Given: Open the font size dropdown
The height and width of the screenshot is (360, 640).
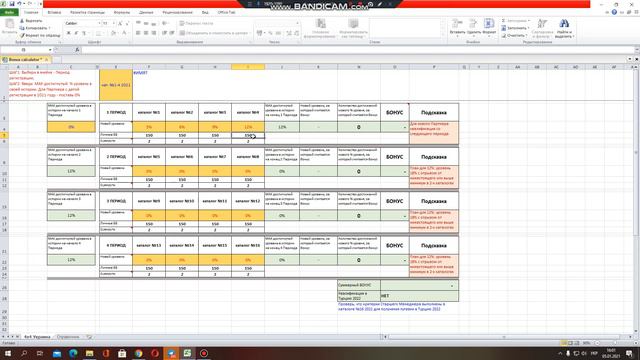Looking at the screenshot, I should click(x=114, y=23).
